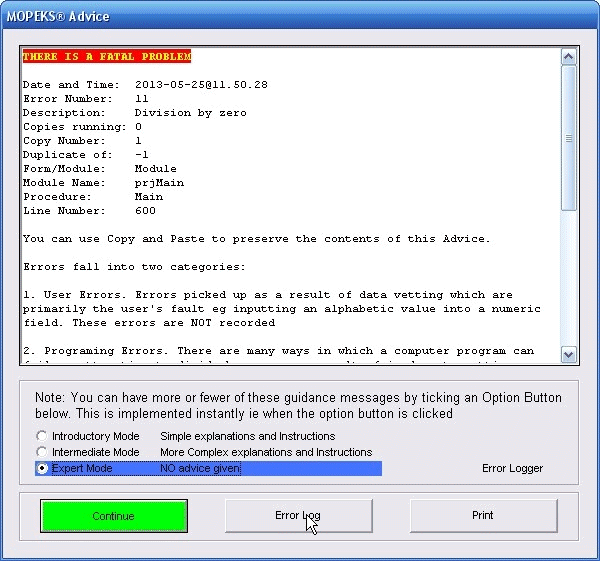Click the 'Duplicate of: -1' line
The height and width of the screenshot is (561, 600).
tap(85, 155)
